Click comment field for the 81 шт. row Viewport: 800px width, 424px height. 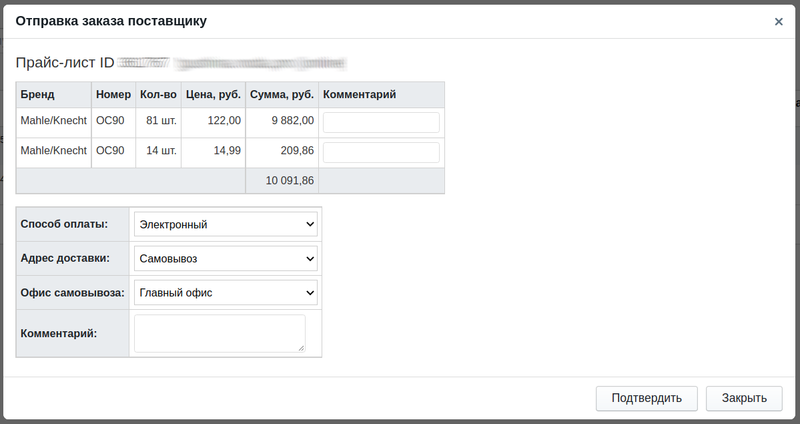point(381,122)
